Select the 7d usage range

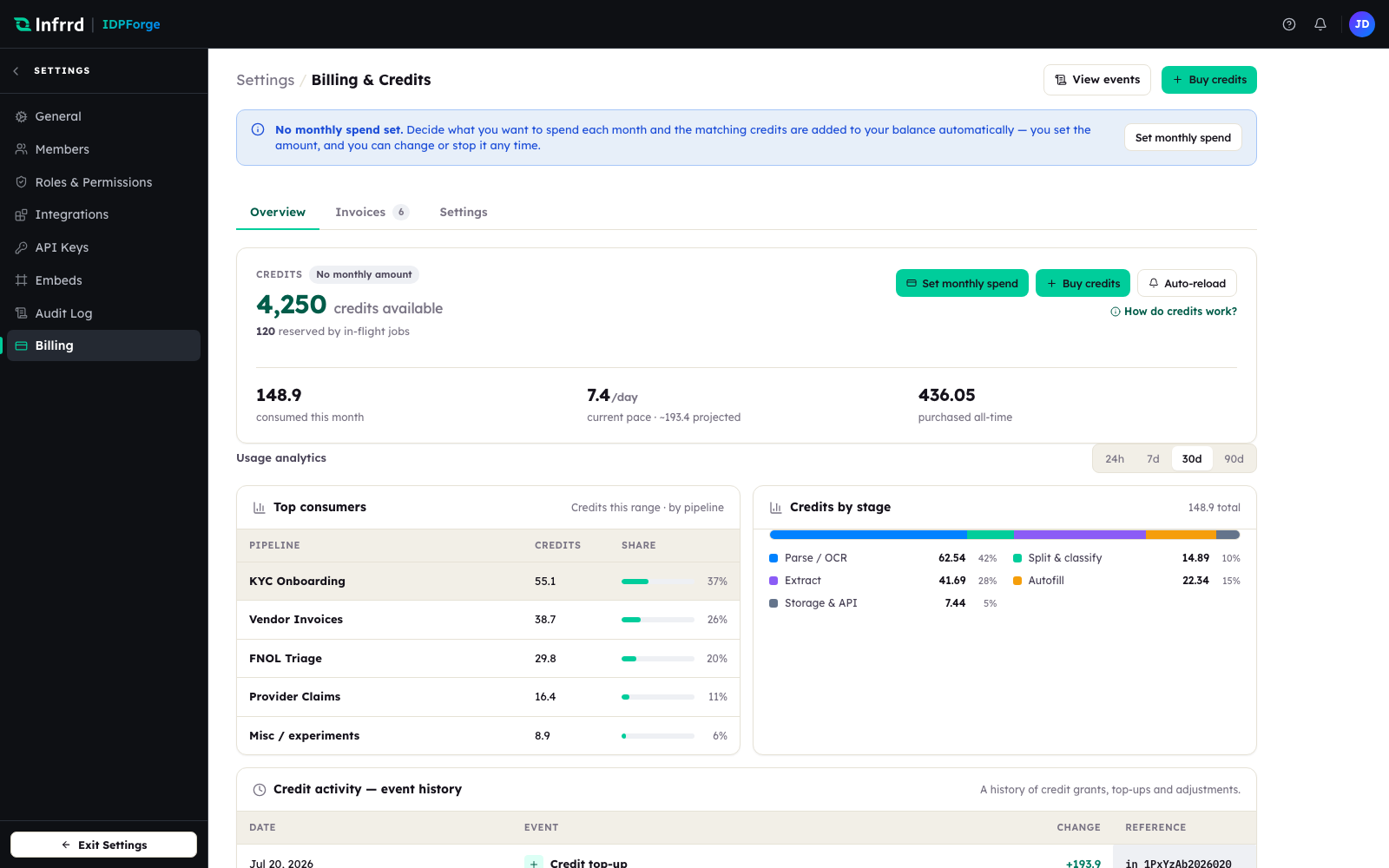[x=1153, y=459]
